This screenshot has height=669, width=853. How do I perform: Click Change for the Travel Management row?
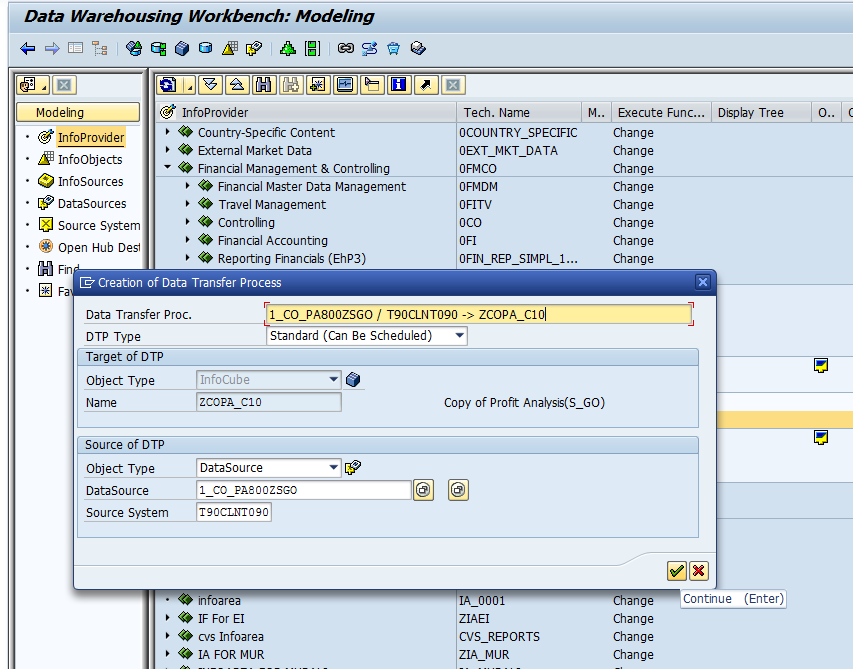633,205
